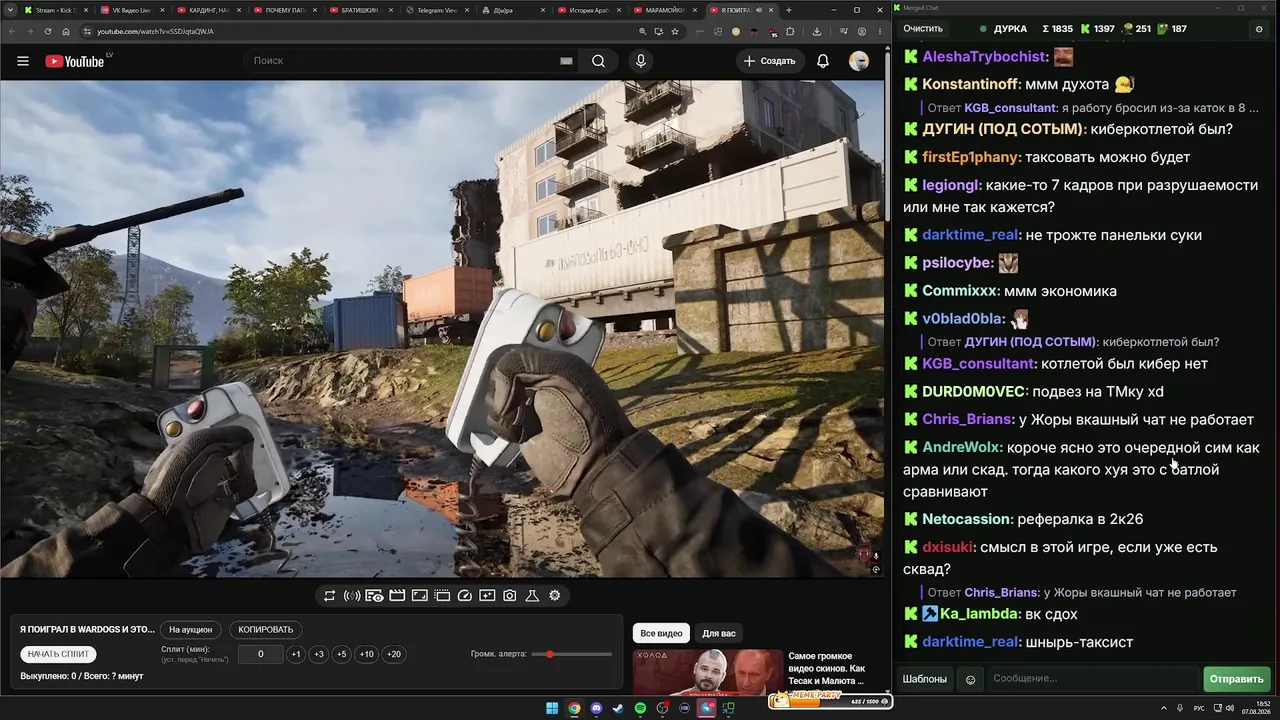Screen dimensions: 1280x720
Task: Take a screenshot with the camera icon
Action: click(x=510, y=596)
